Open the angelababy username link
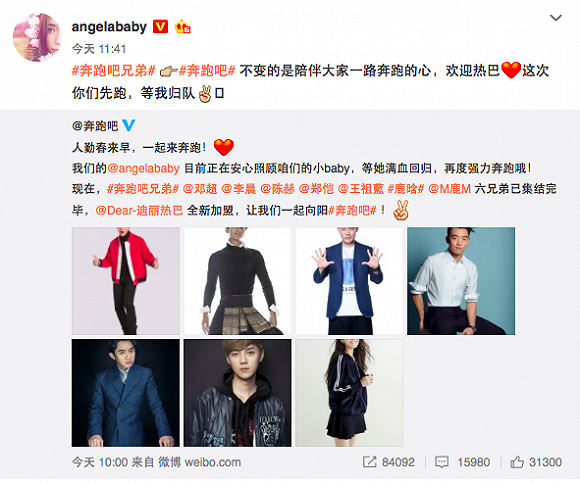Screen dimensions: 580x483 [x=109, y=27]
